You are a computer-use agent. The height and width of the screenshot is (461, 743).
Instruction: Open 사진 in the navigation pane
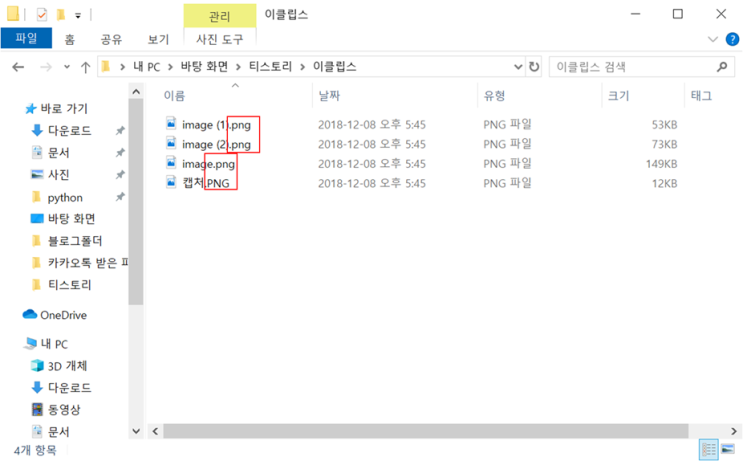59,174
